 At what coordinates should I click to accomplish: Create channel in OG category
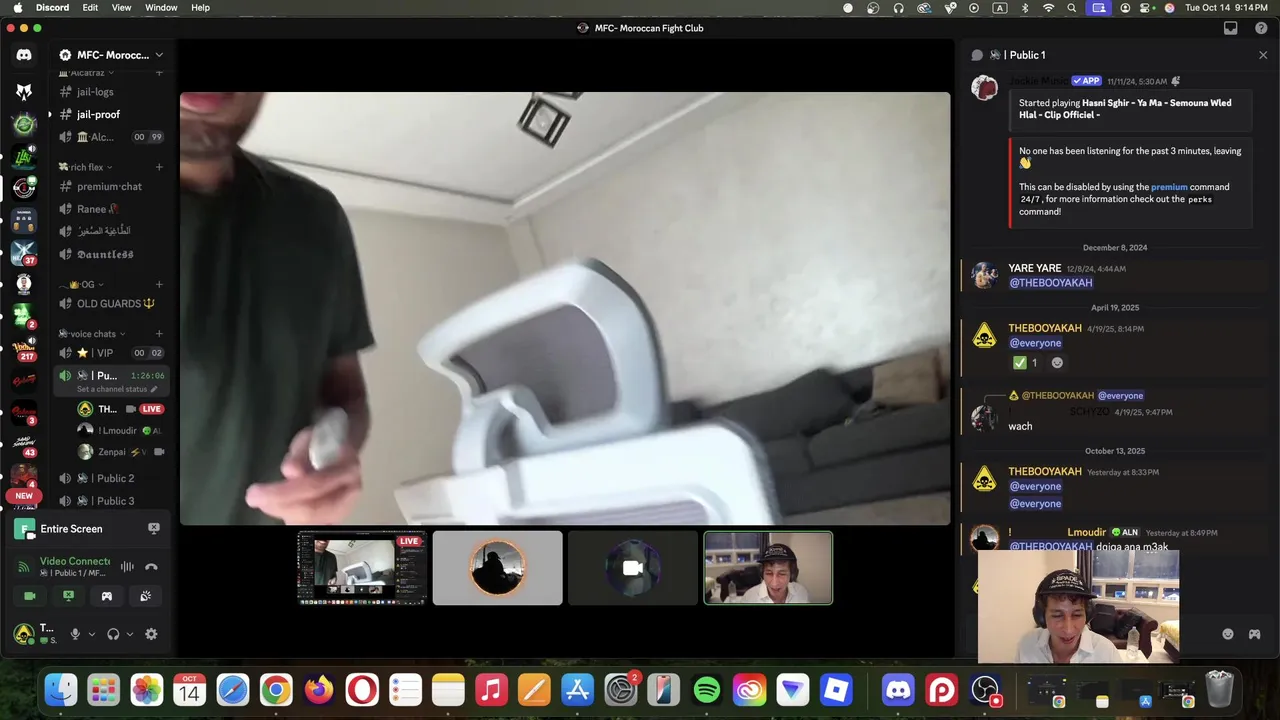(159, 285)
